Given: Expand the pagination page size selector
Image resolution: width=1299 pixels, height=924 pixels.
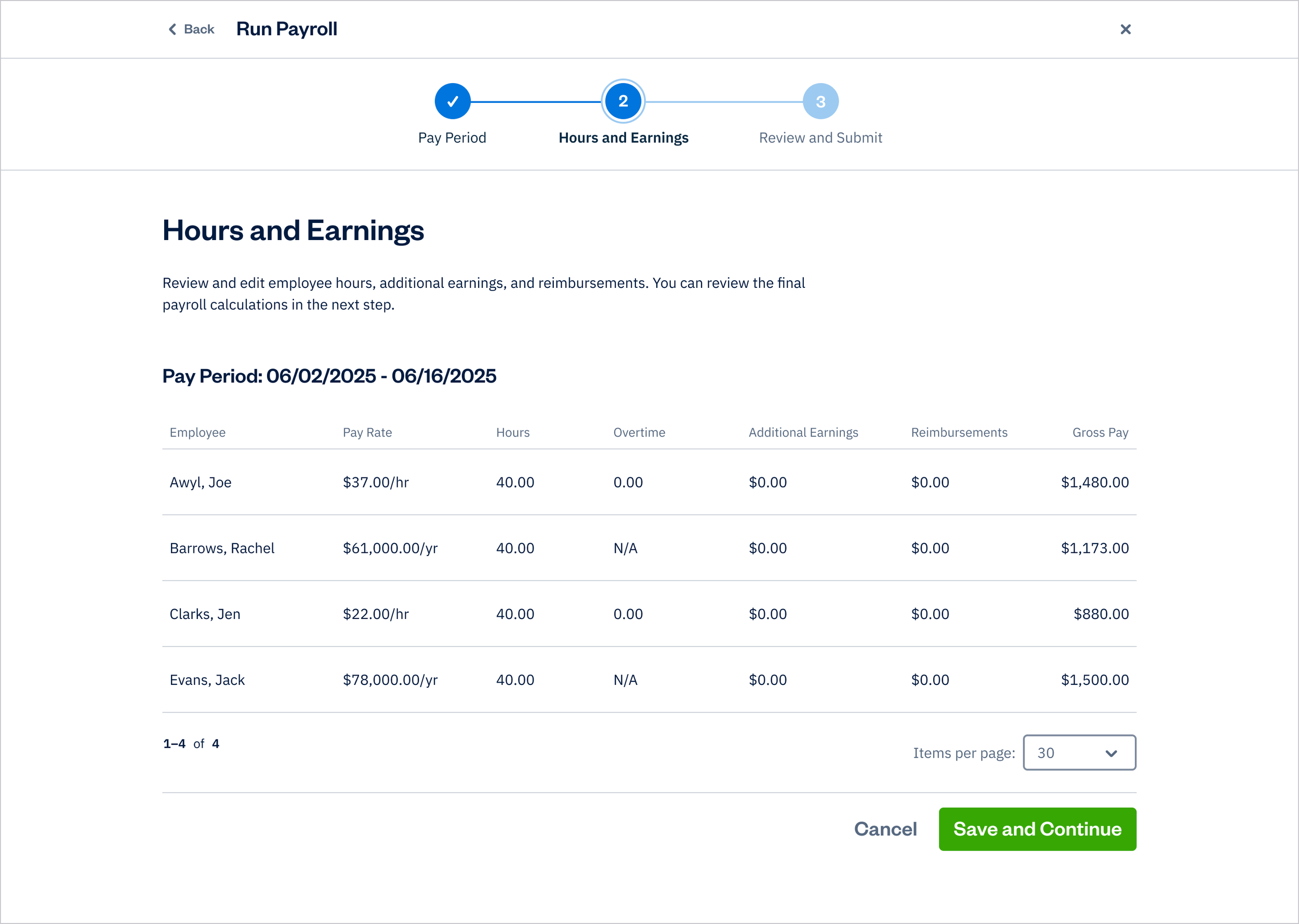Looking at the screenshot, I should 1079,753.
